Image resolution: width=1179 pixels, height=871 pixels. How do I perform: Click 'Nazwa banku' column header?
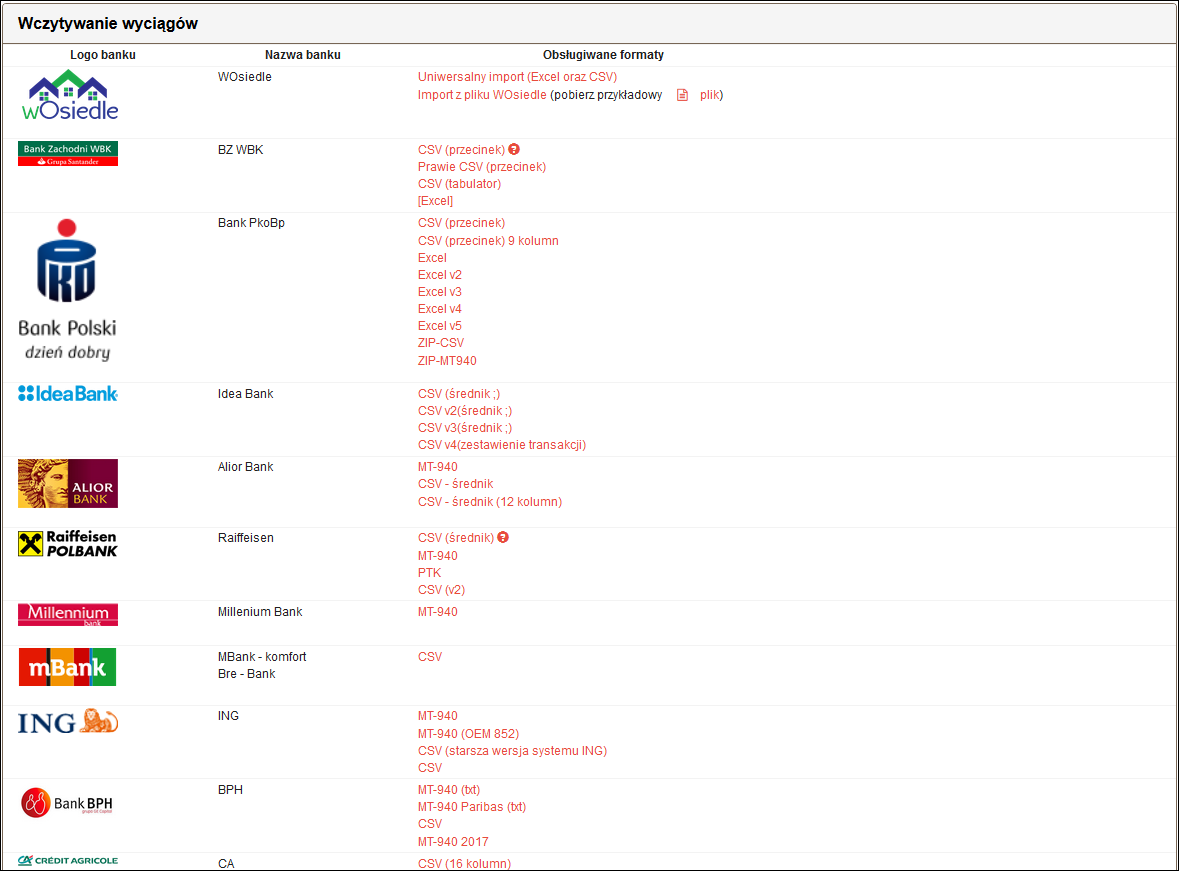pyautogui.click(x=302, y=55)
